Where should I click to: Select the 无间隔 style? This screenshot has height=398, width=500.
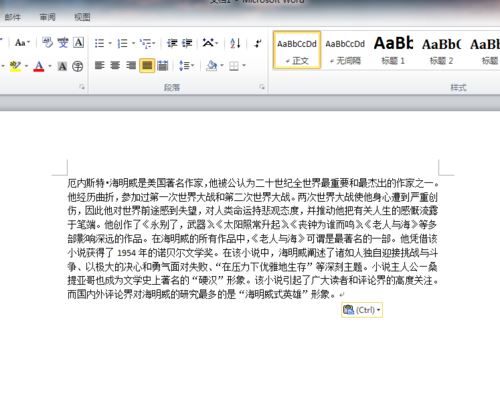[345, 50]
